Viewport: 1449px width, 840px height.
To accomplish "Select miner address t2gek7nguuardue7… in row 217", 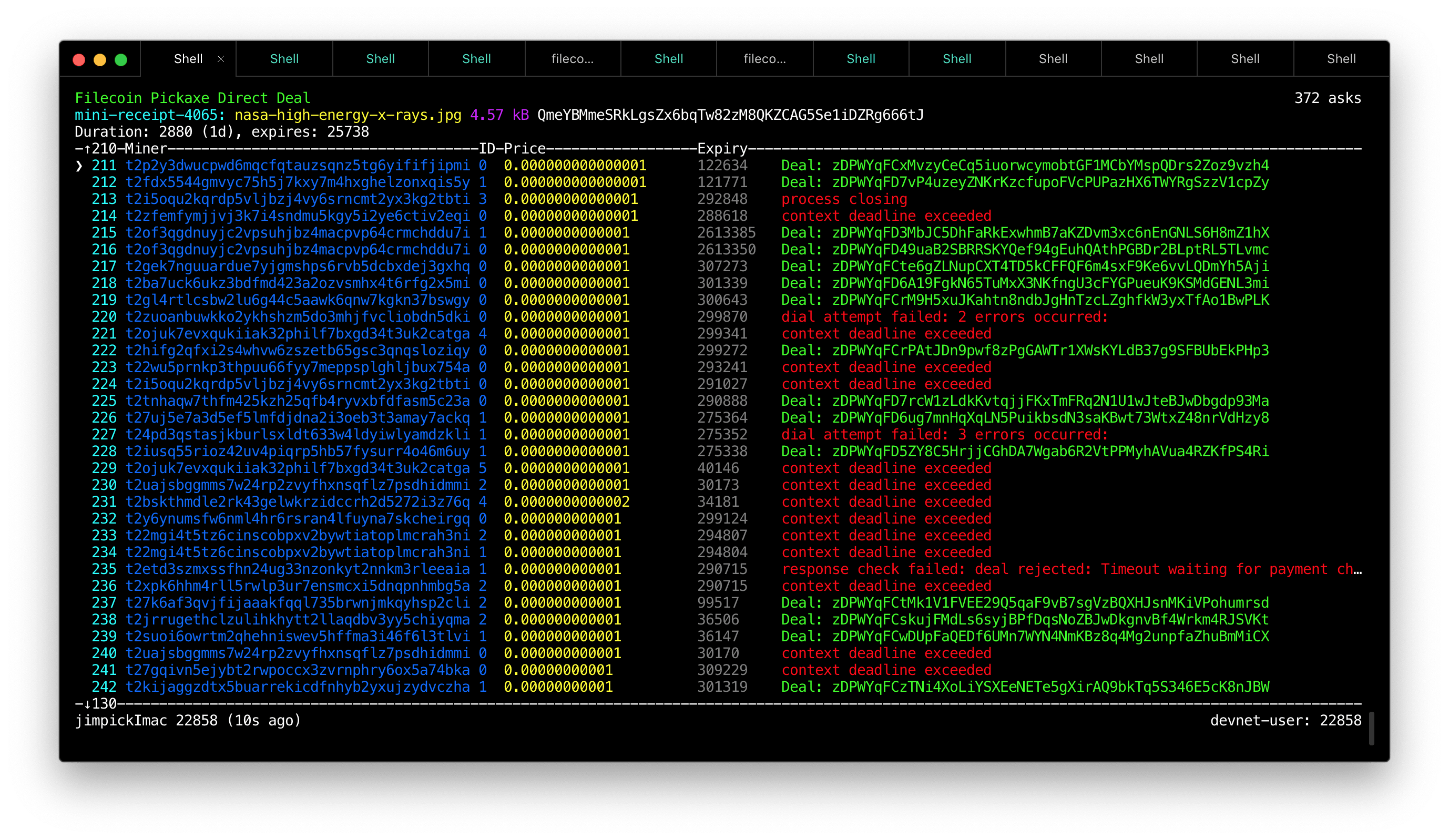I will click(x=298, y=266).
